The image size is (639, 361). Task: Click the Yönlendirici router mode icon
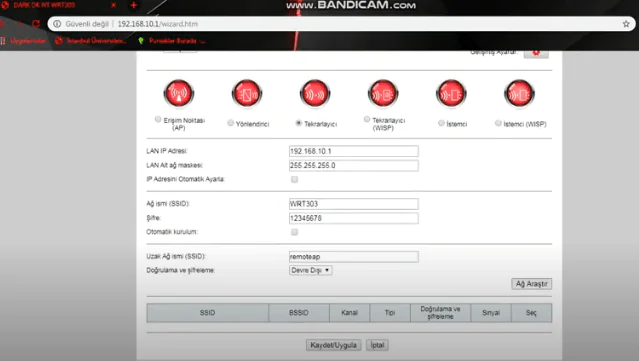point(247,93)
